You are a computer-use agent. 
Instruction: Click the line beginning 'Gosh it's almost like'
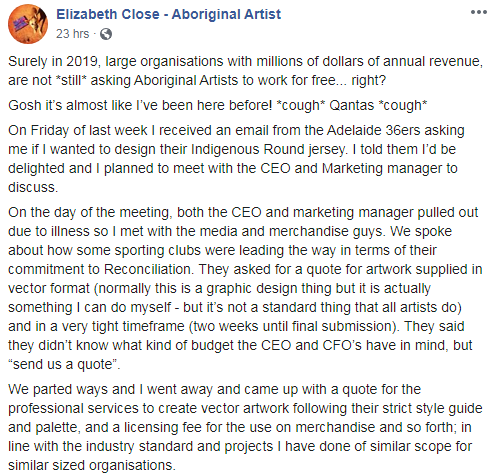point(218,105)
